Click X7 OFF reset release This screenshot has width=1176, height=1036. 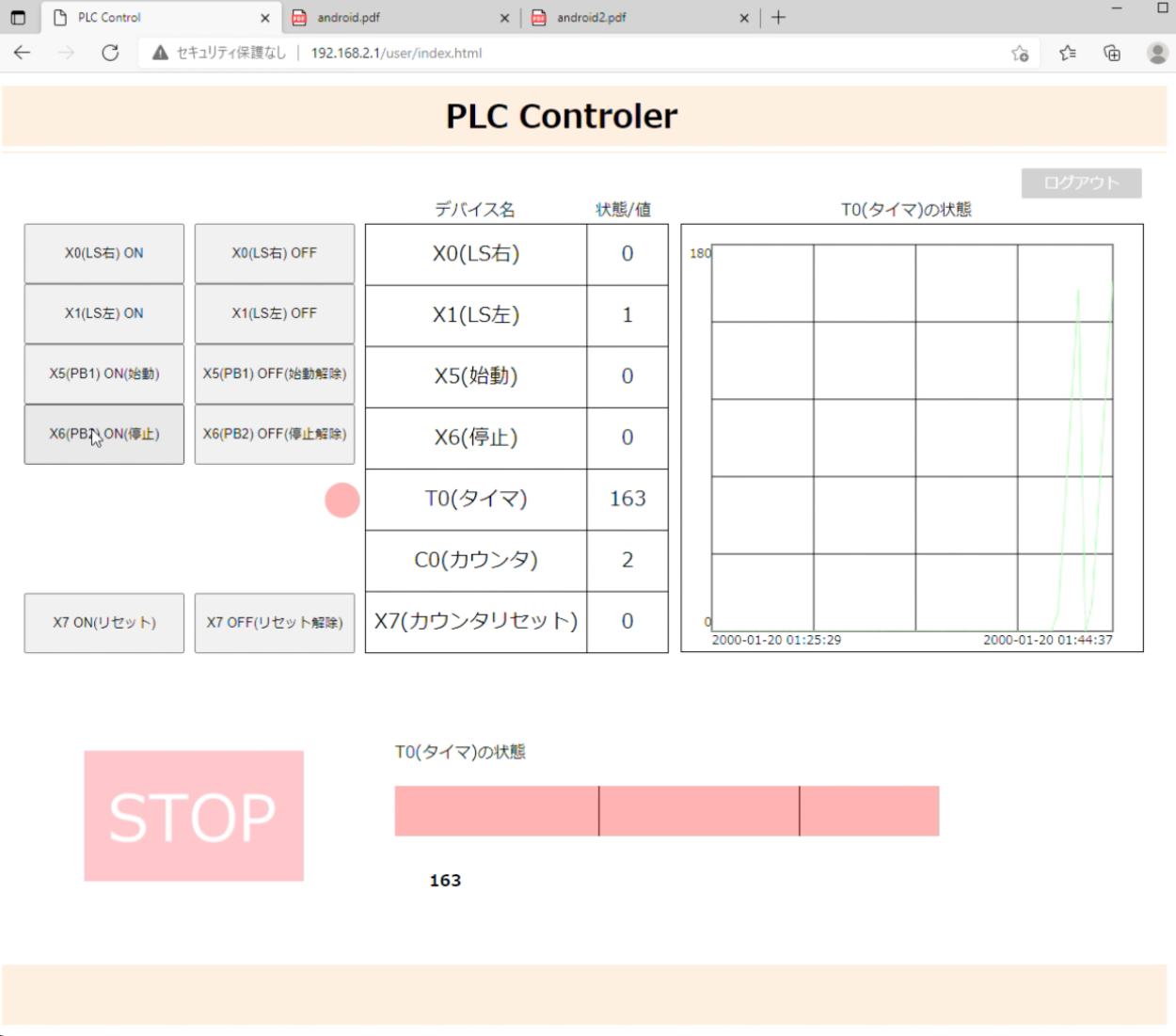point(275,623)
